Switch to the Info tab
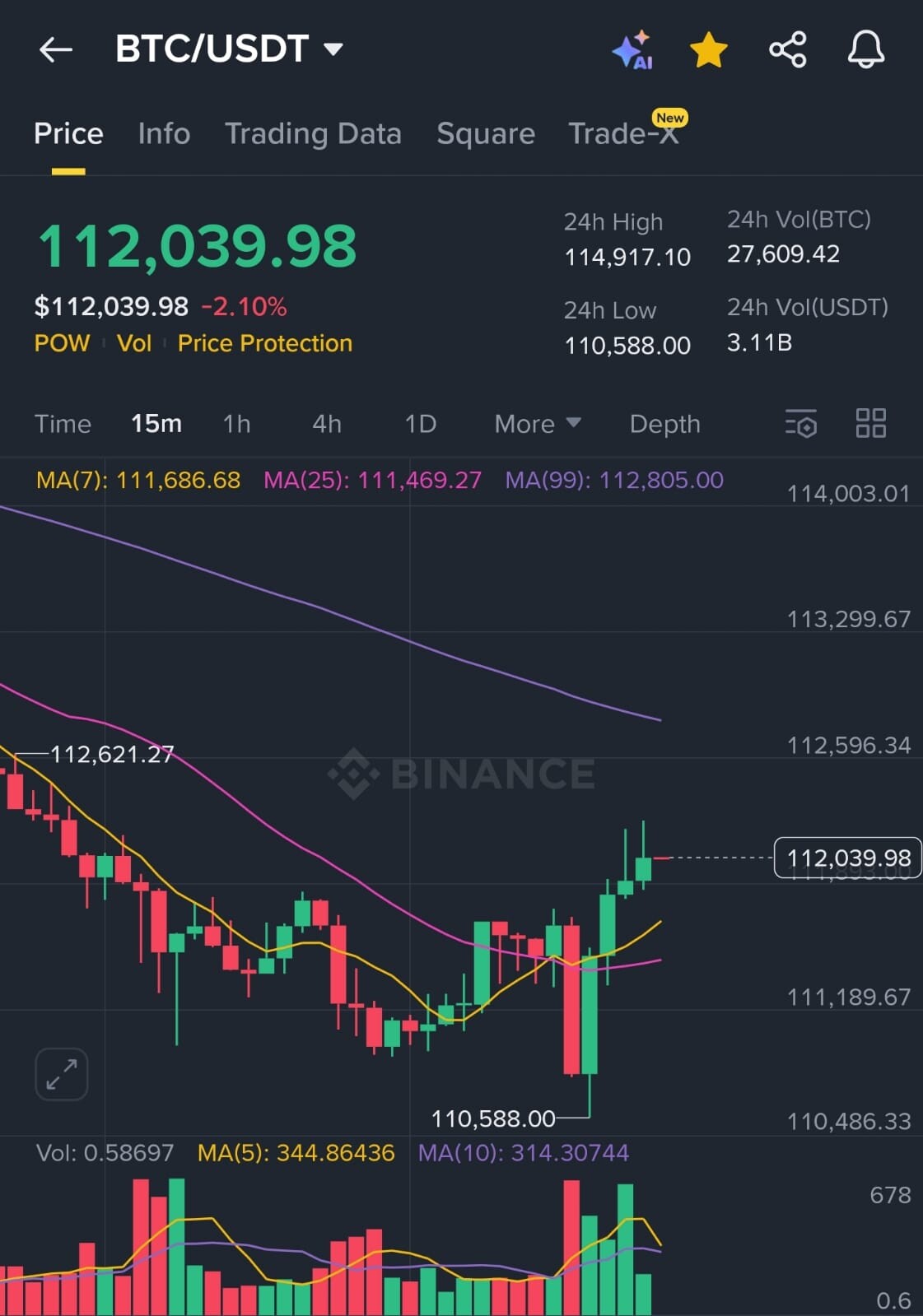The width and height of the screenshot is (923, 1316). 164,133
